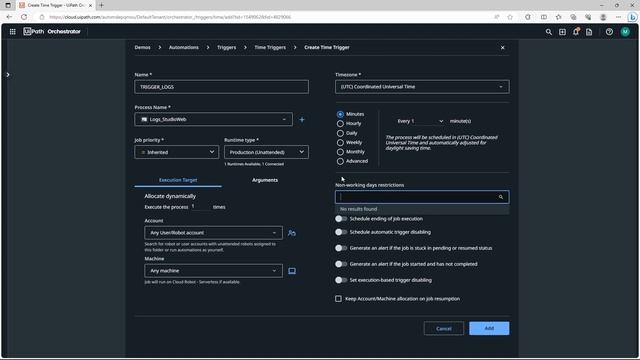Click the Add button
Image resolution: width=640 pixels, height=360 pixels.
coord(489,329)
